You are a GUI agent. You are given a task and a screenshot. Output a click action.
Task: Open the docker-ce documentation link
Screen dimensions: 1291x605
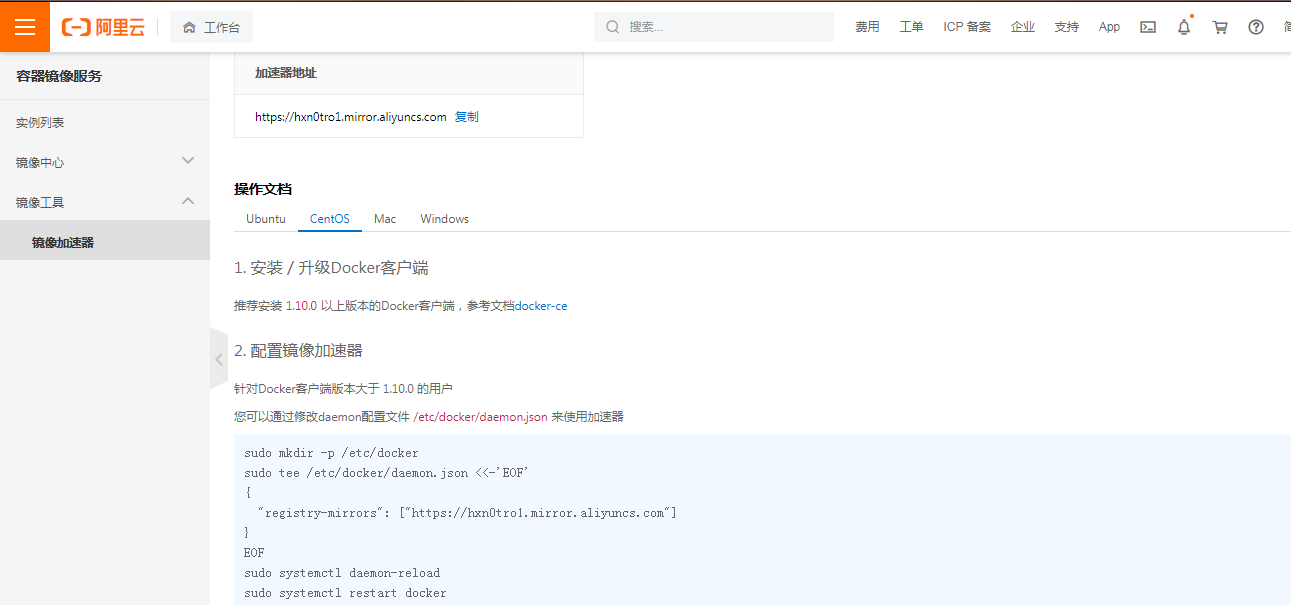tap(541, 306)
